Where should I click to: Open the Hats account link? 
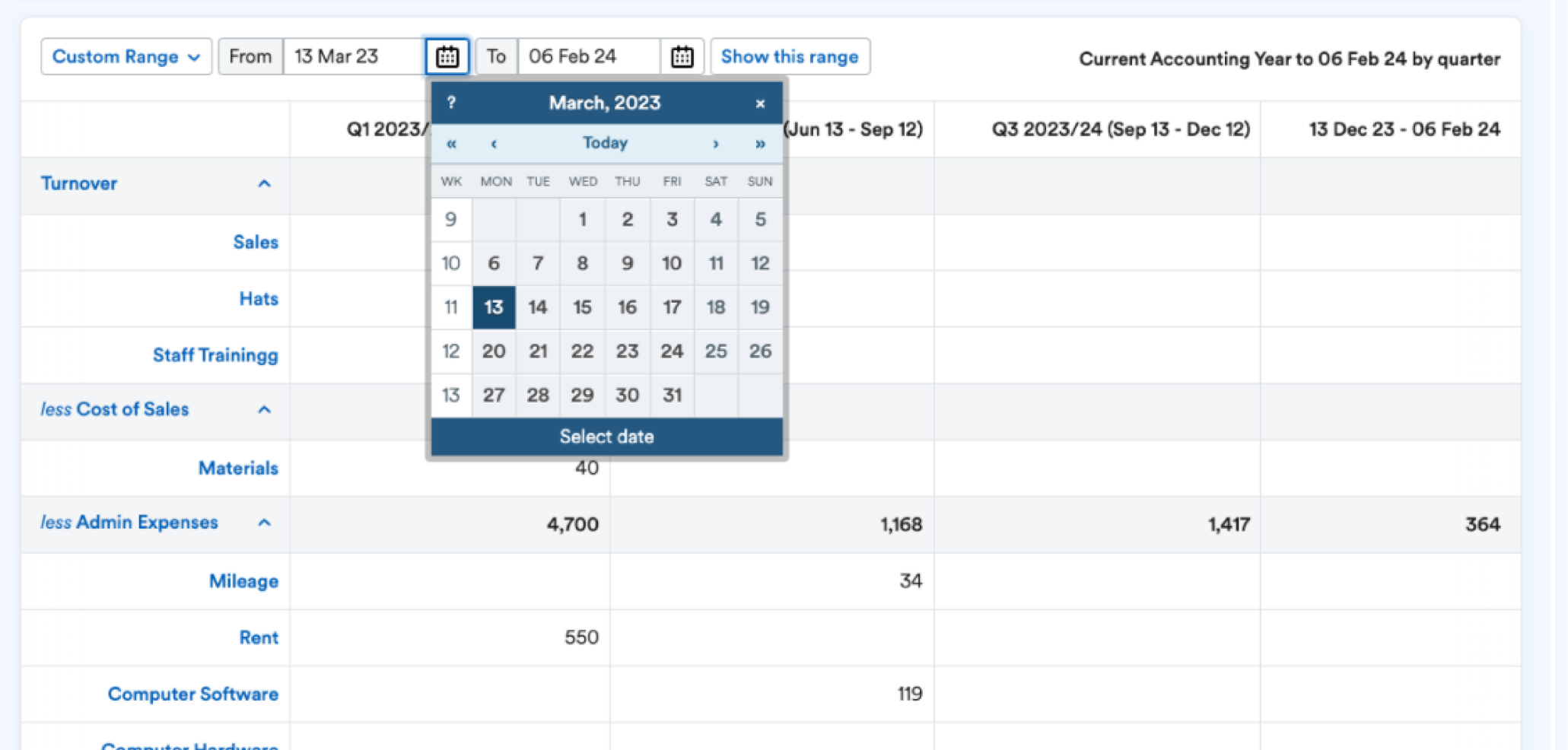click(259, 299)
